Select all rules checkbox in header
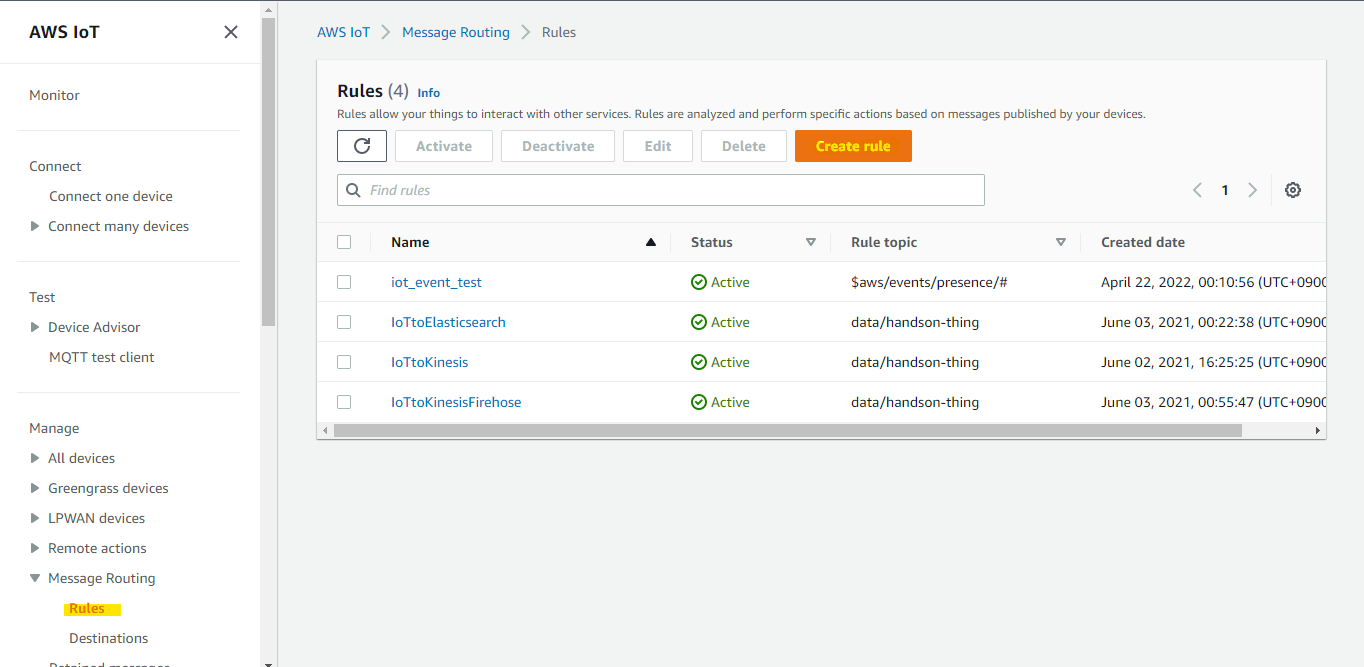 (x=344, y=242)
